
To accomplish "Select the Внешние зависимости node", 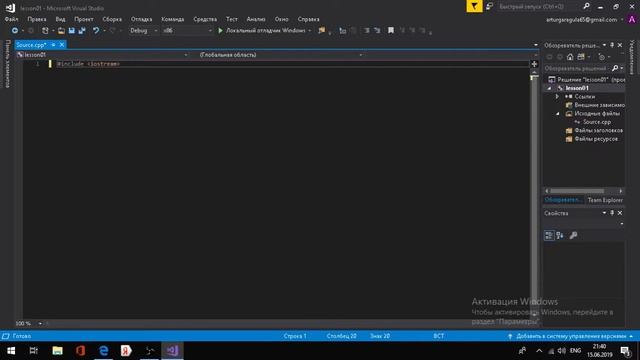I will tap(599, 105).
